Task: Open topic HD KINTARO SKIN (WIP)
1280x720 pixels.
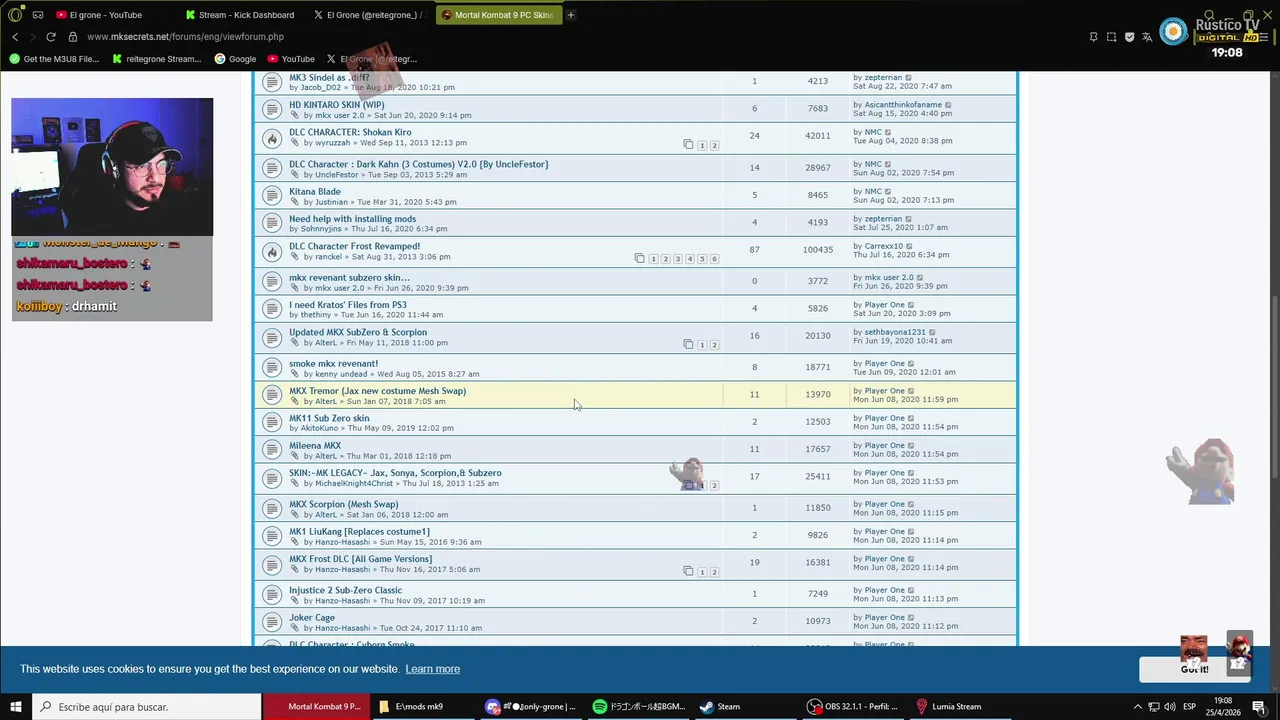Action: [x=336, y=105]
